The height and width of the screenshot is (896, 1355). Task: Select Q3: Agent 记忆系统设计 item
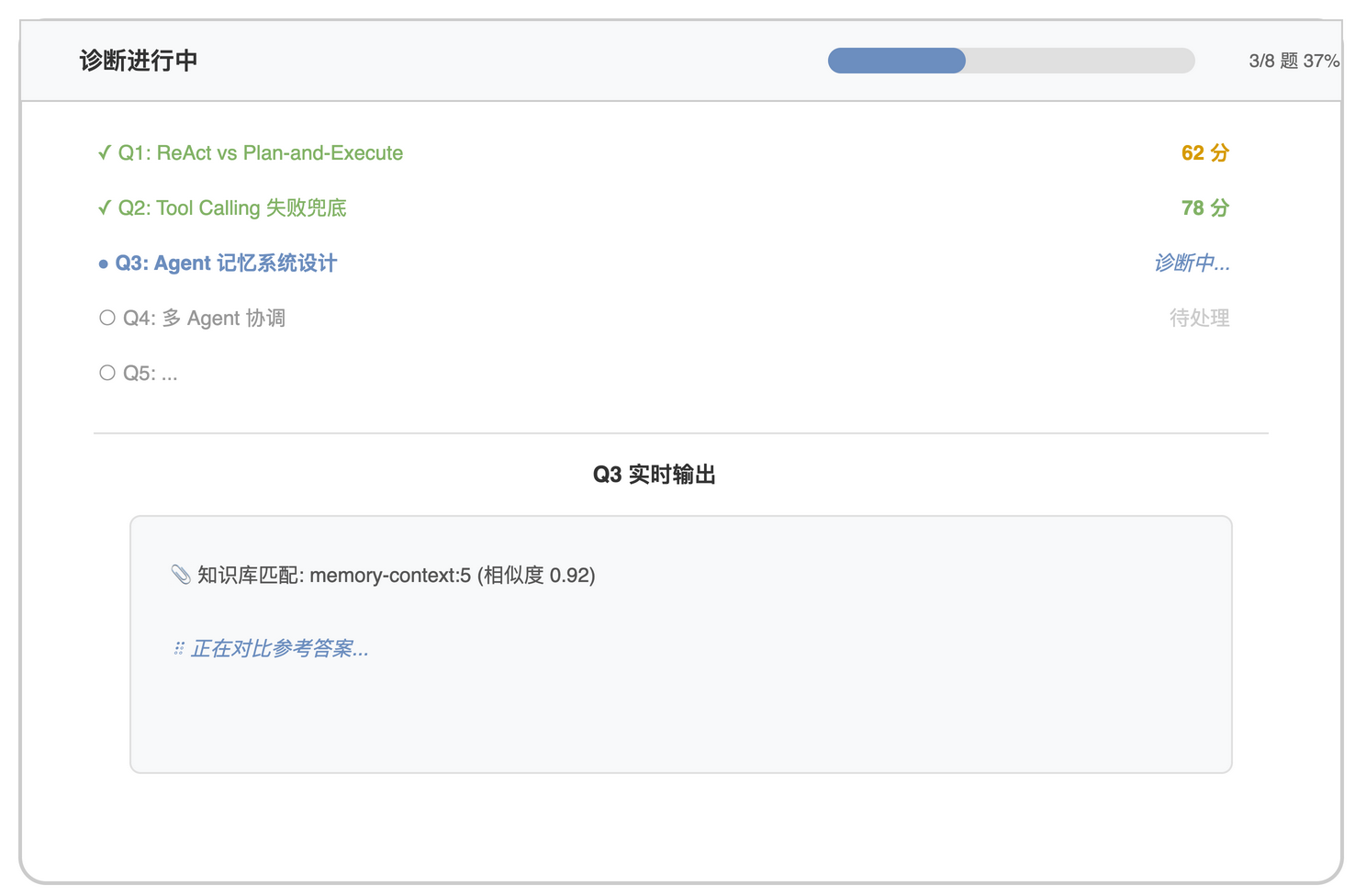(x=226, y=263)
